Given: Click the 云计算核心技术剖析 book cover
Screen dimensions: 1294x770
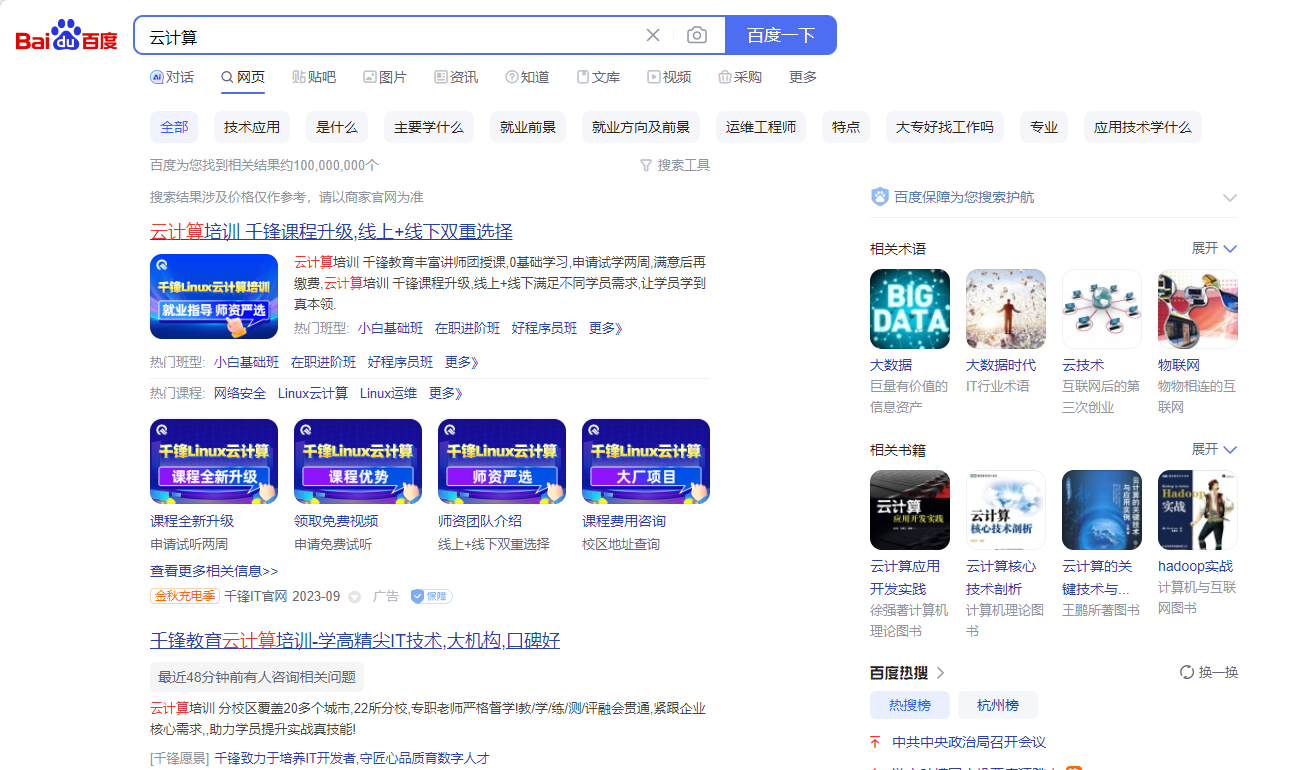Looking at the screenshot, I should pos(1006,510).
